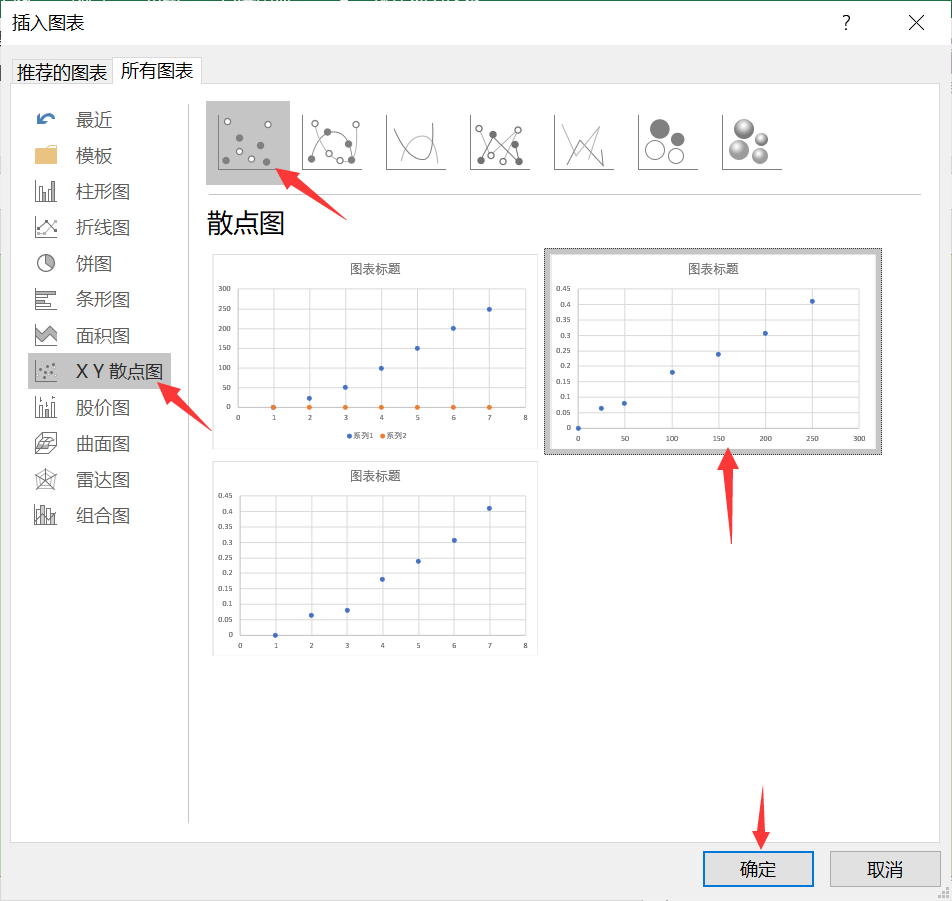This screenshot has height=901, width=952.
Task: Select the basic scatter chart subtype icon
Action: coord(248,143)
